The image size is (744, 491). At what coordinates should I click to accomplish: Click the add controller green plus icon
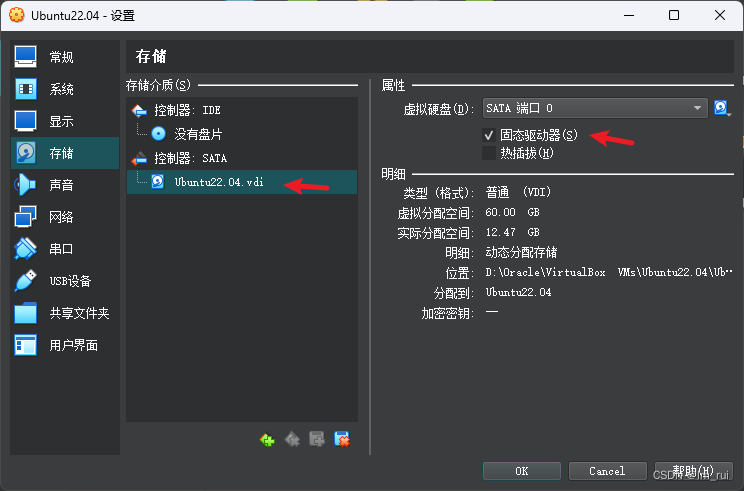(x=267, y=440)
